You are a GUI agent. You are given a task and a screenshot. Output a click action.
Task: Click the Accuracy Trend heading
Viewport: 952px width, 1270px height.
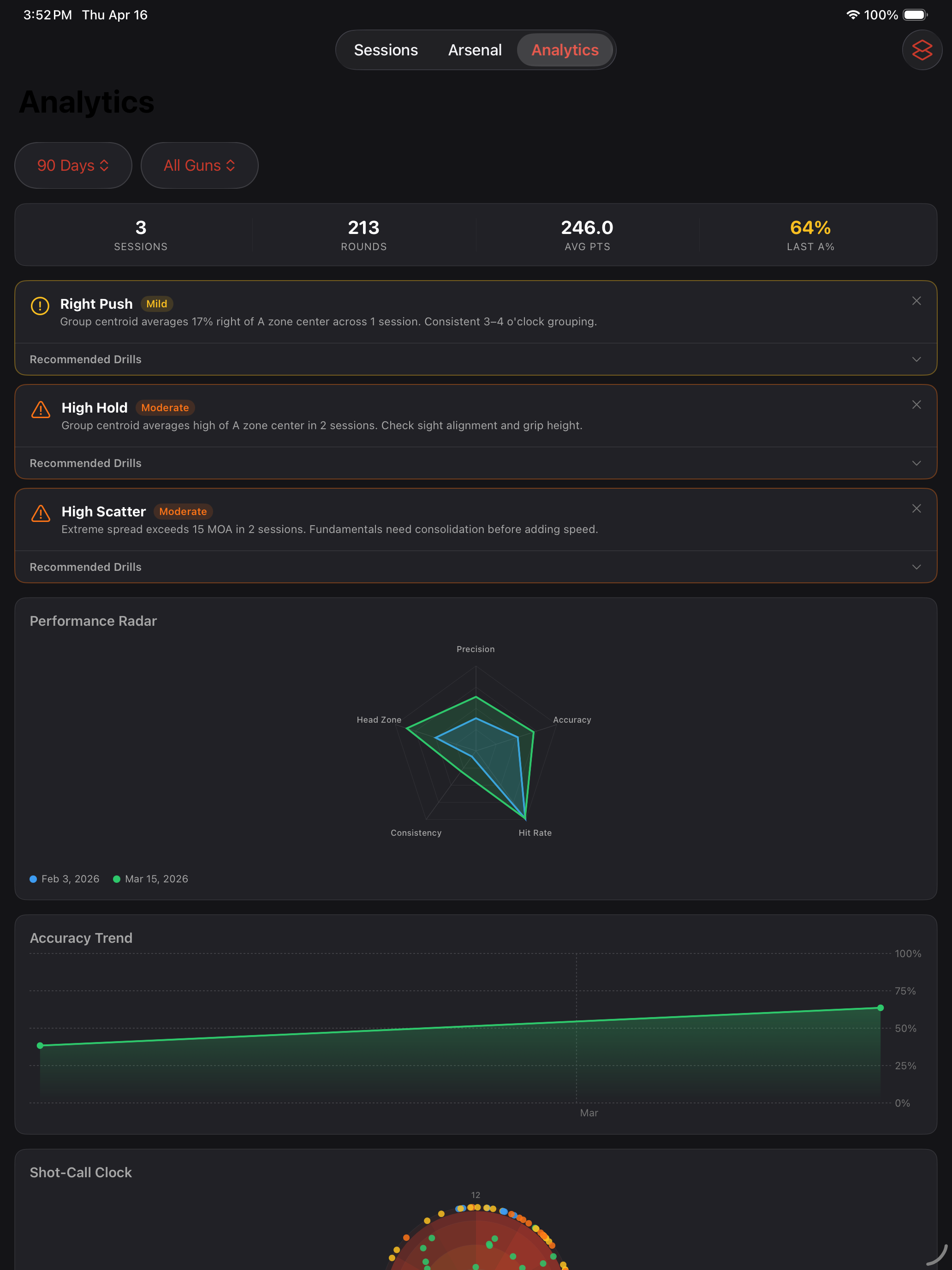click(x=81, y=938)
